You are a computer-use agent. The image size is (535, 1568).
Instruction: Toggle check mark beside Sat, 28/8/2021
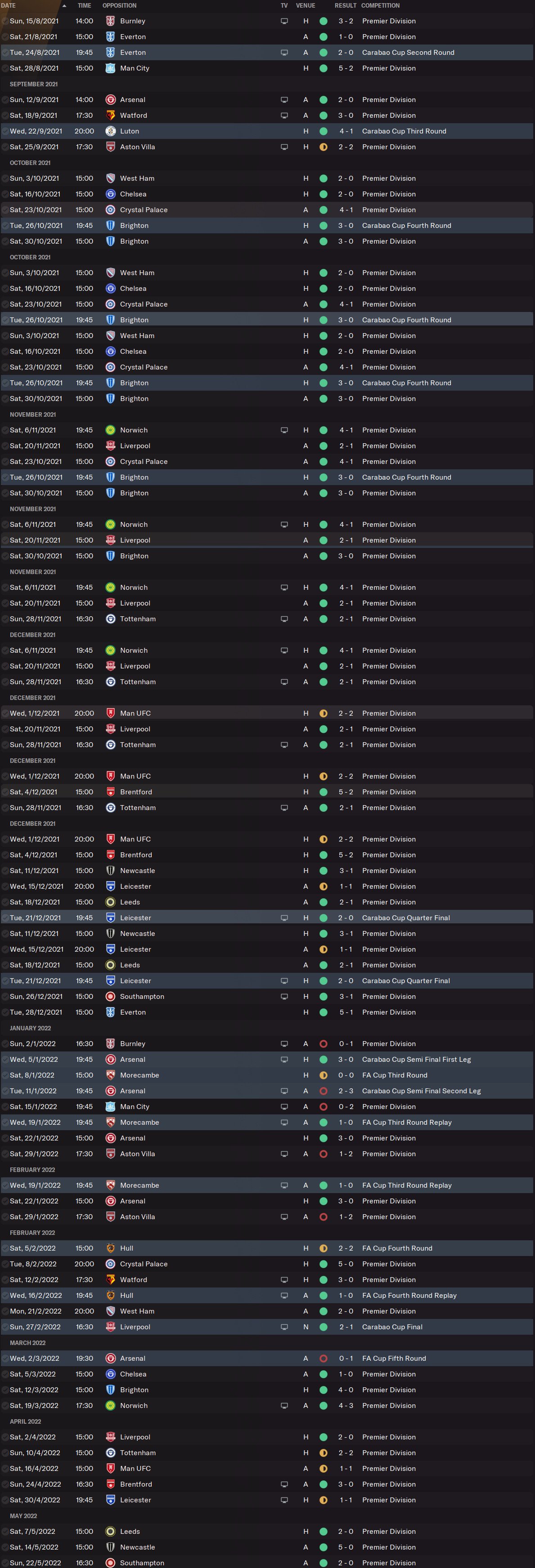pyautogui.click(x=5, y=68)
